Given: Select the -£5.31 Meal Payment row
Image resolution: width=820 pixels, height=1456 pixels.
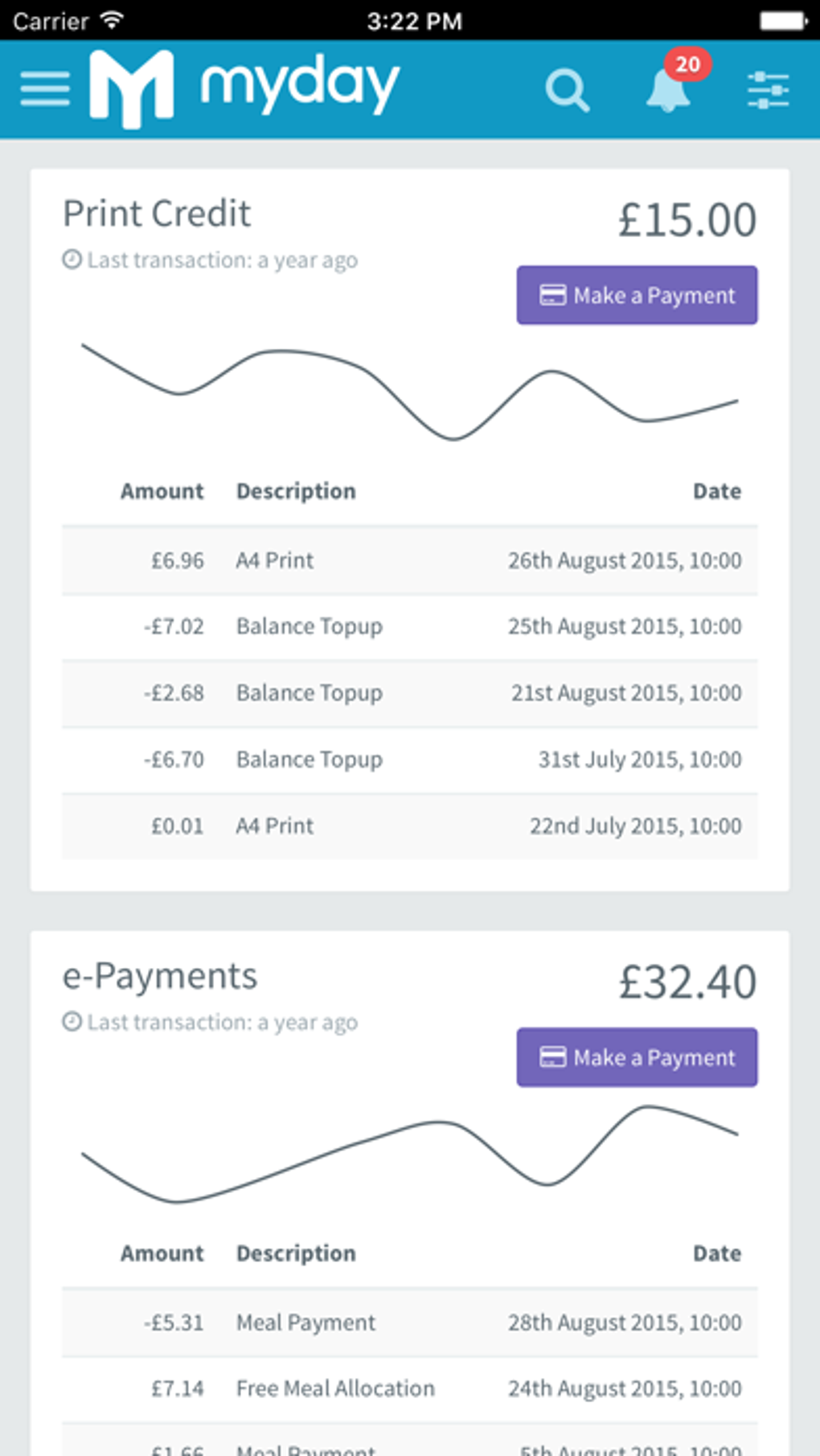Looking at the screenshot, I should tap(410, 1323).
